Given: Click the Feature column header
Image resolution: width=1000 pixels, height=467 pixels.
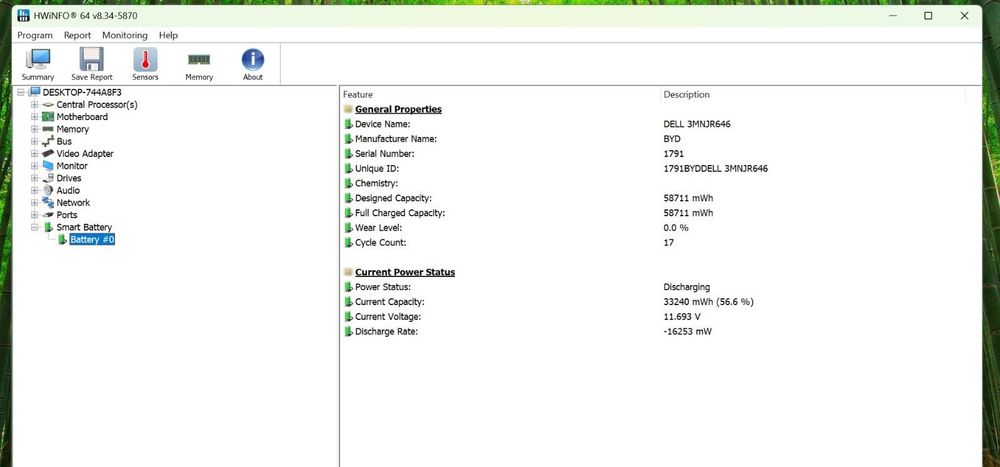Looking at the screenshot, I should [500, 94].
